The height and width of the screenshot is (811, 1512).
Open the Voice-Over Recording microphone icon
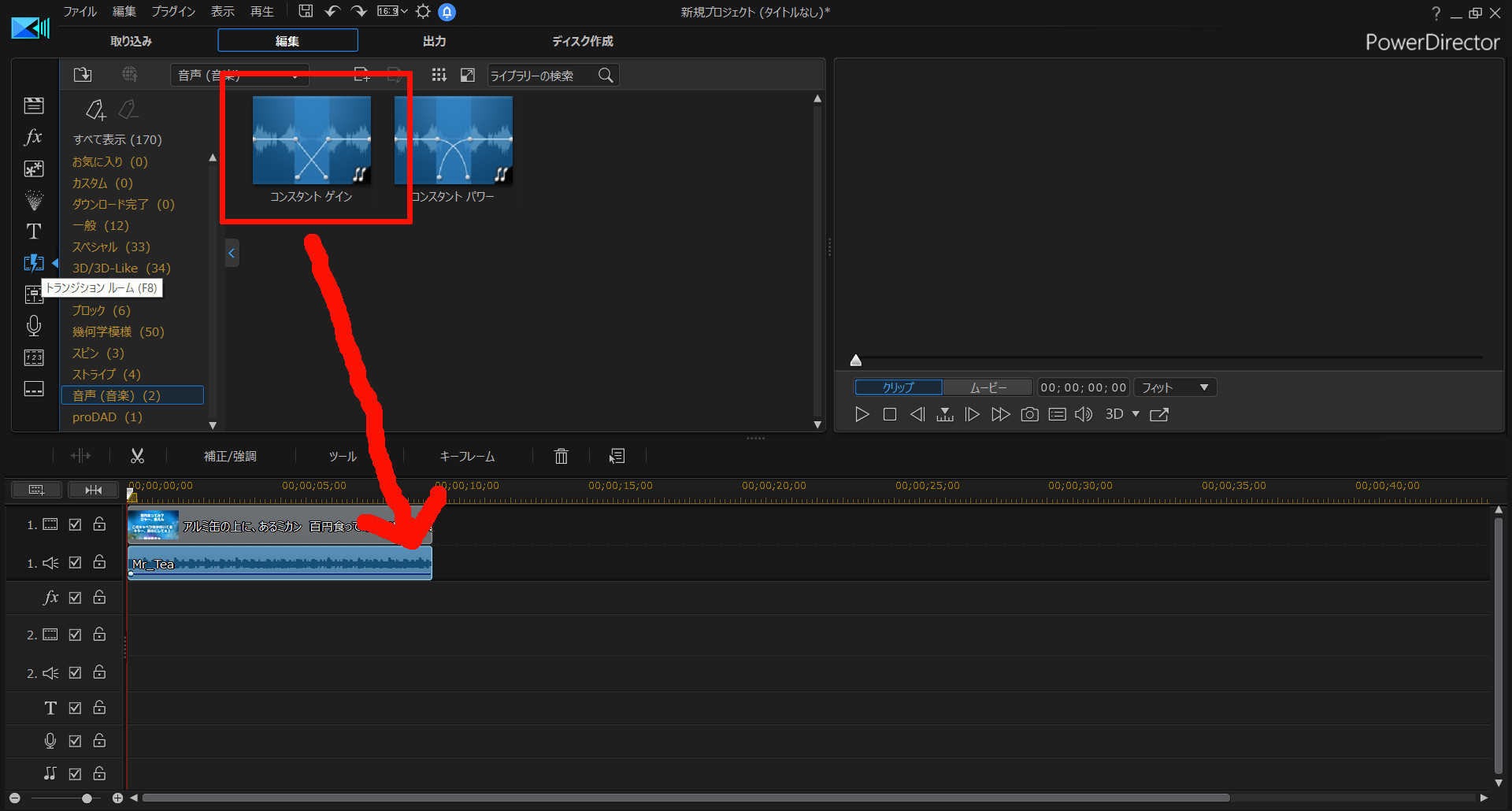(34, 326)
